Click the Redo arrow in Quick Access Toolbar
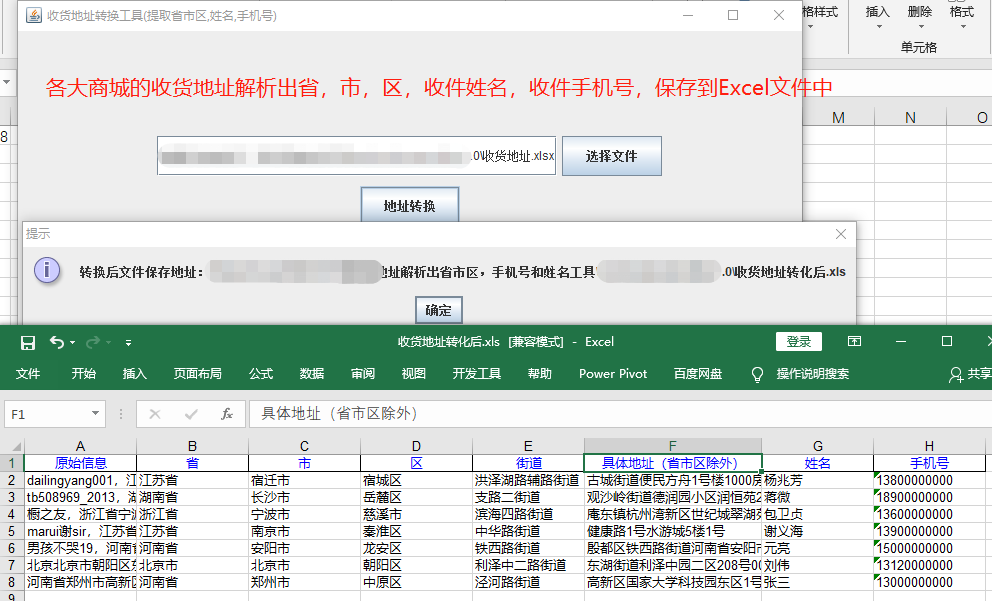Image resolution: width=992 pixels, height=601 pixels. pos(92,342)
